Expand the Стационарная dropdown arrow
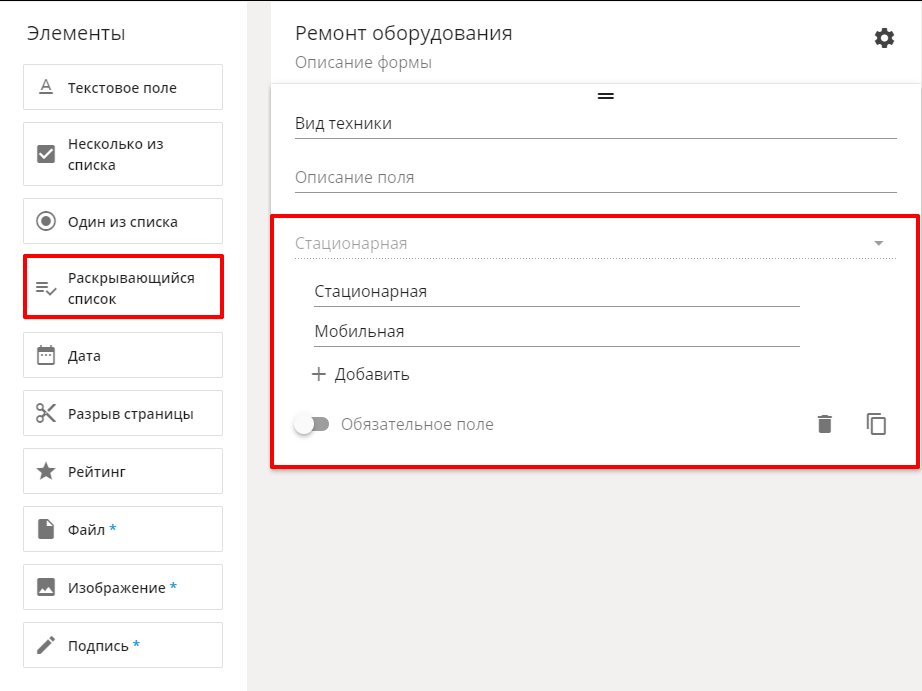The height and width of the screenshot is (691, 922). [x=878, y=243]
